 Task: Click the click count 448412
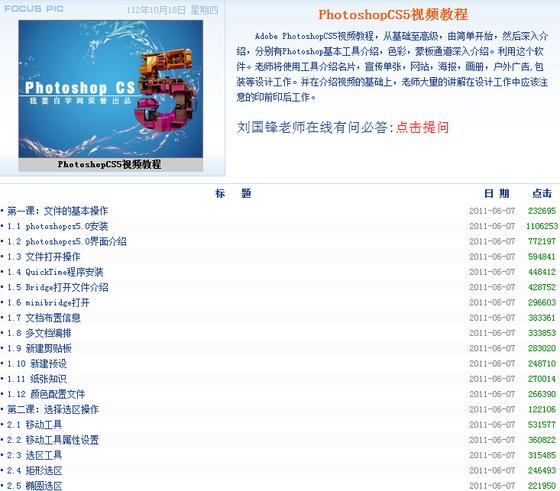pos(542,272)
